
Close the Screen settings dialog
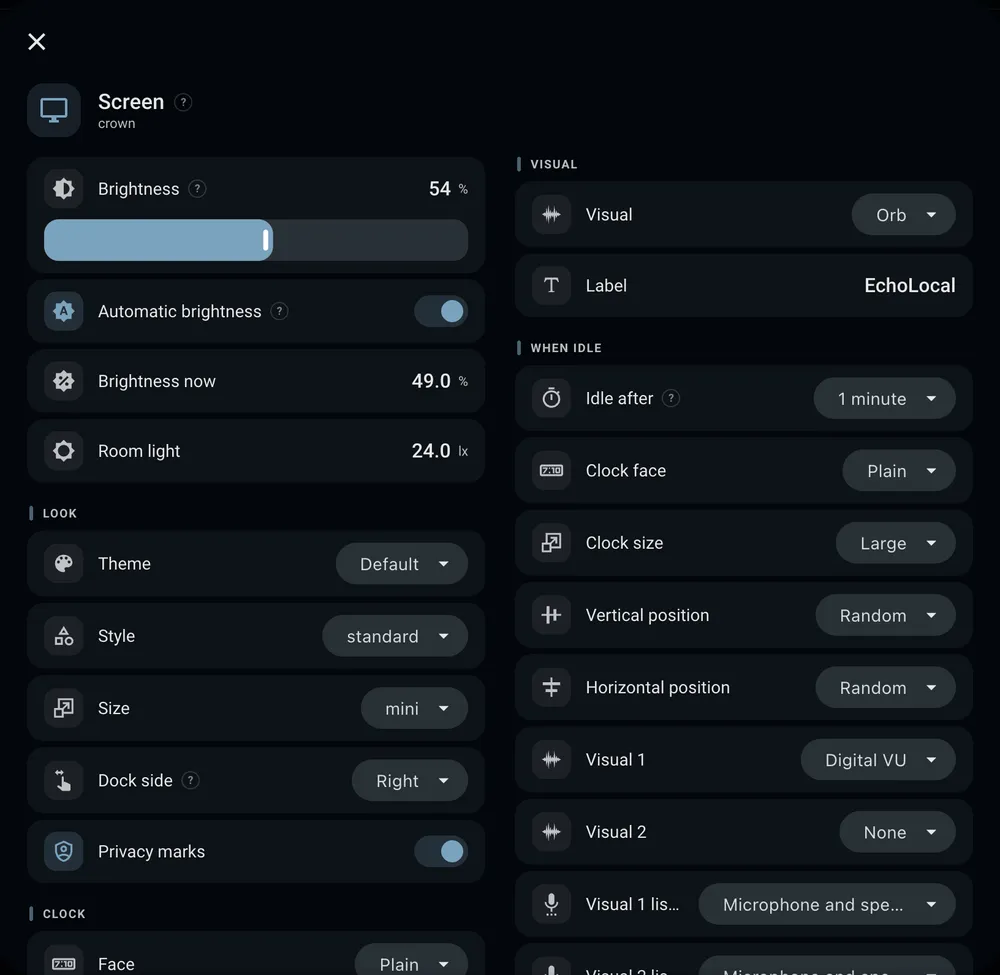[37, 41]
